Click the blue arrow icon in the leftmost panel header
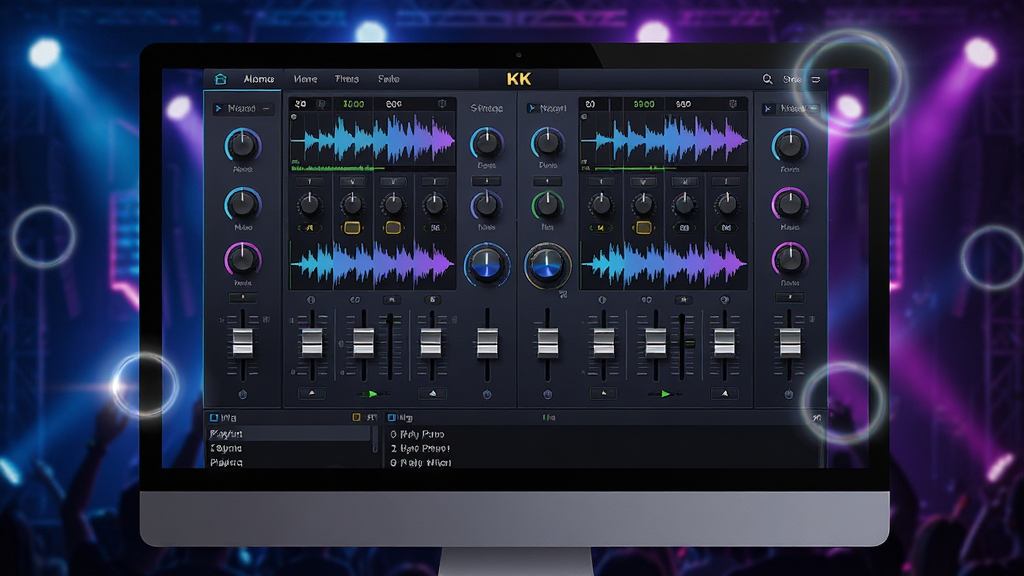Image resolution: width=1024 pixels, height=576 pixels. coord(218,108)
